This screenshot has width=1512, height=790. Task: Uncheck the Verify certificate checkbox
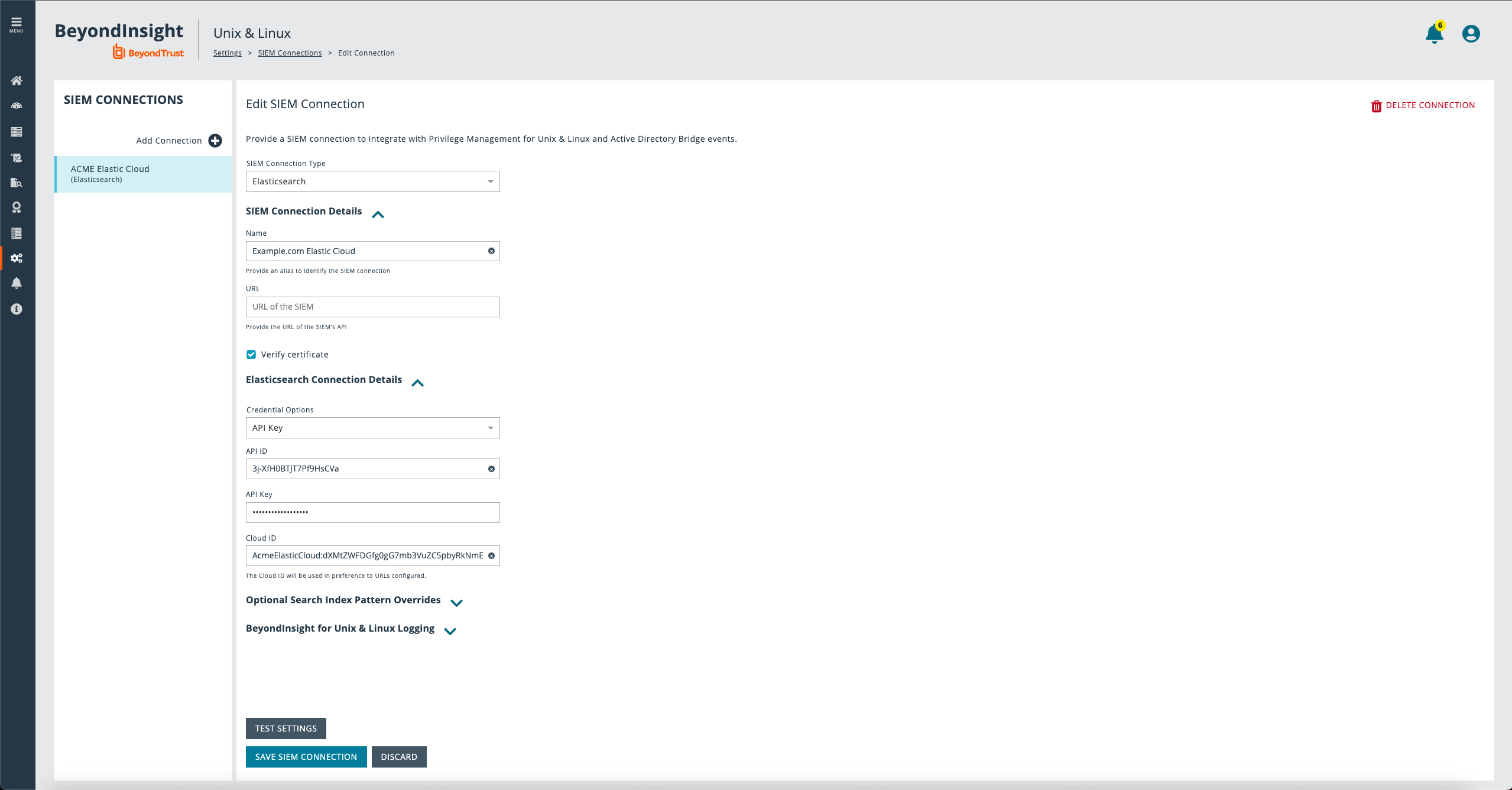pos(251,355)
